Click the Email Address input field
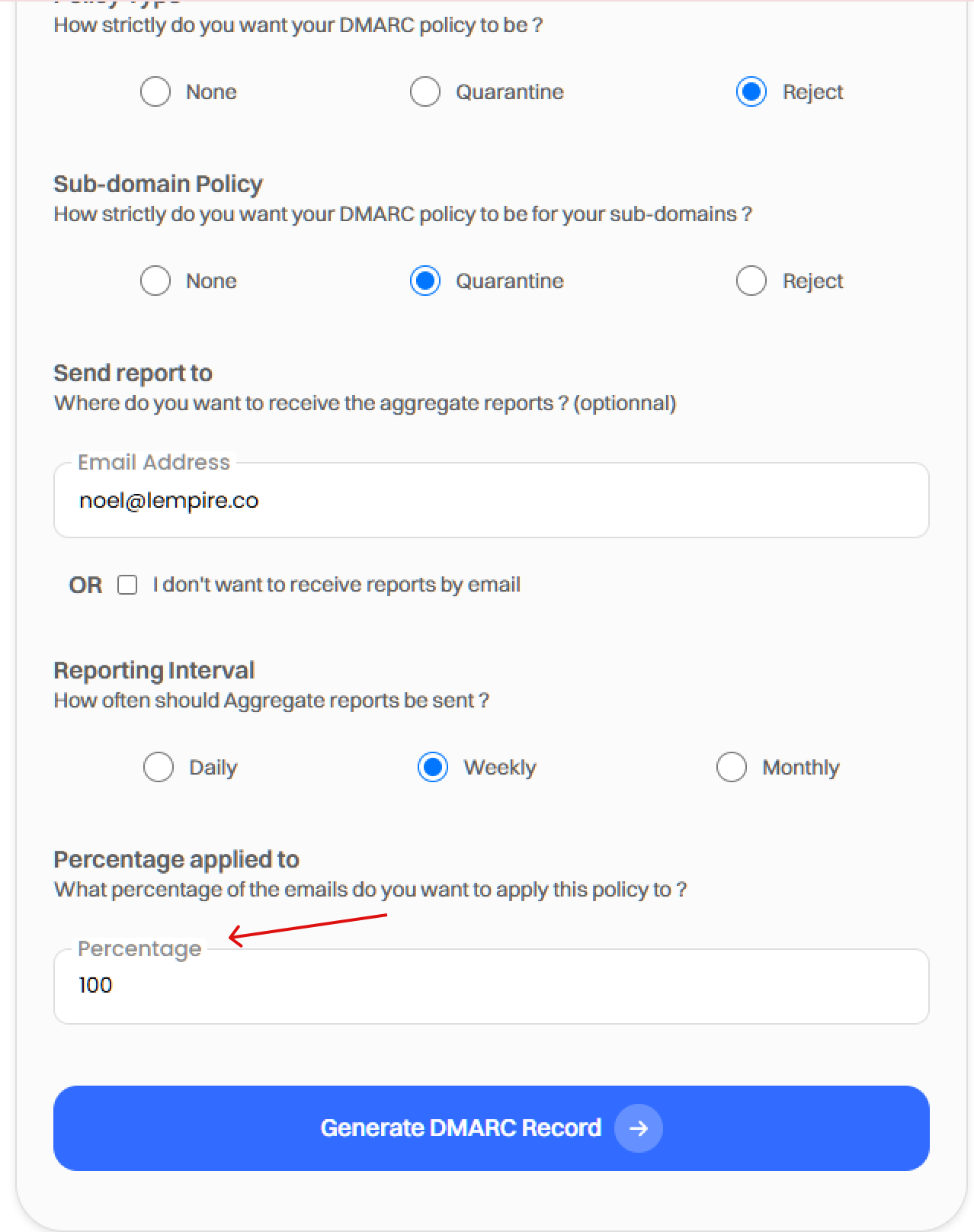Image resolution: width=974 pixels, height=1232 pixels. 491,501
